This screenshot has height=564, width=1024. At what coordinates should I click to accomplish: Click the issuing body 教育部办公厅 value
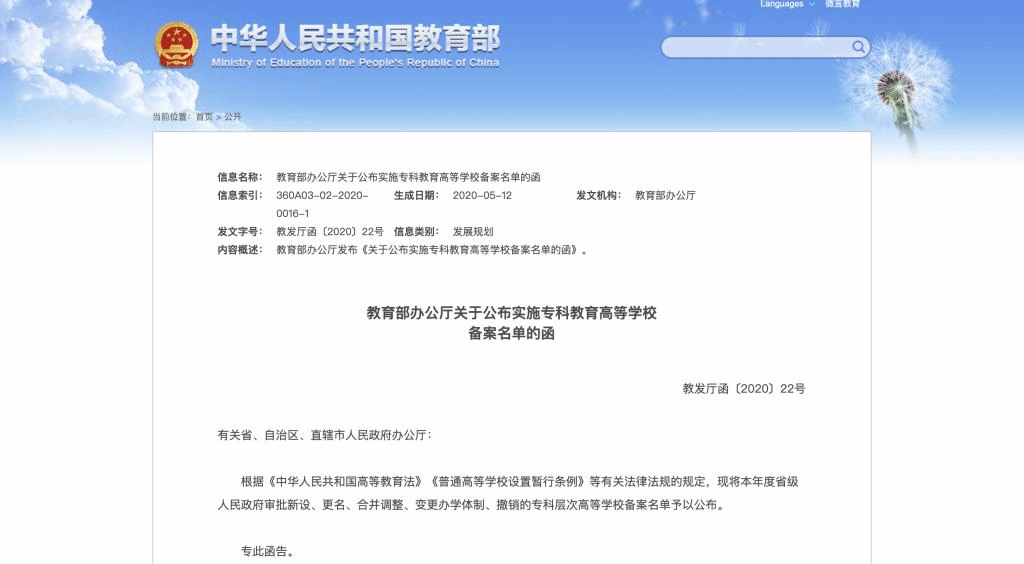pos(665,195)
